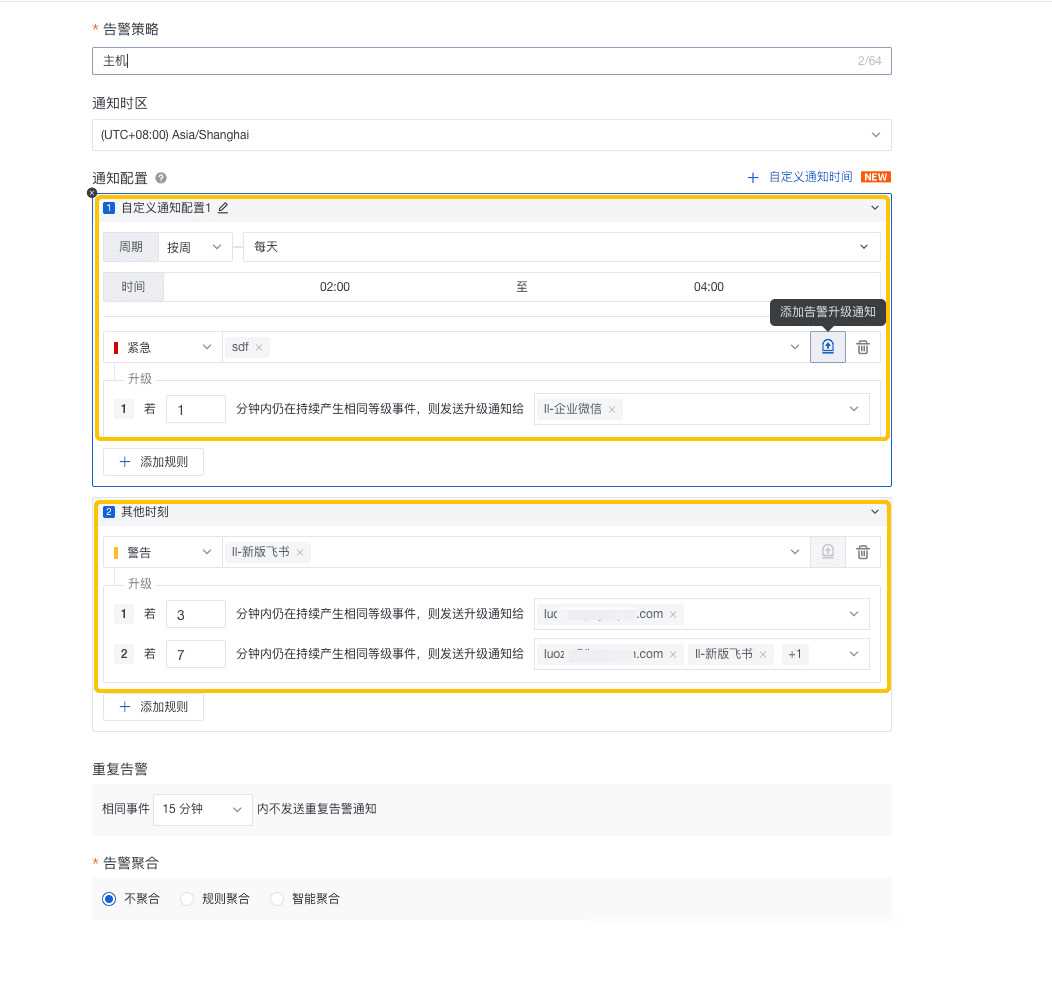Collapse the 其他时刻 section
Screen dimensions: 1052x991
pyautogui.click(x=875, y=512)
